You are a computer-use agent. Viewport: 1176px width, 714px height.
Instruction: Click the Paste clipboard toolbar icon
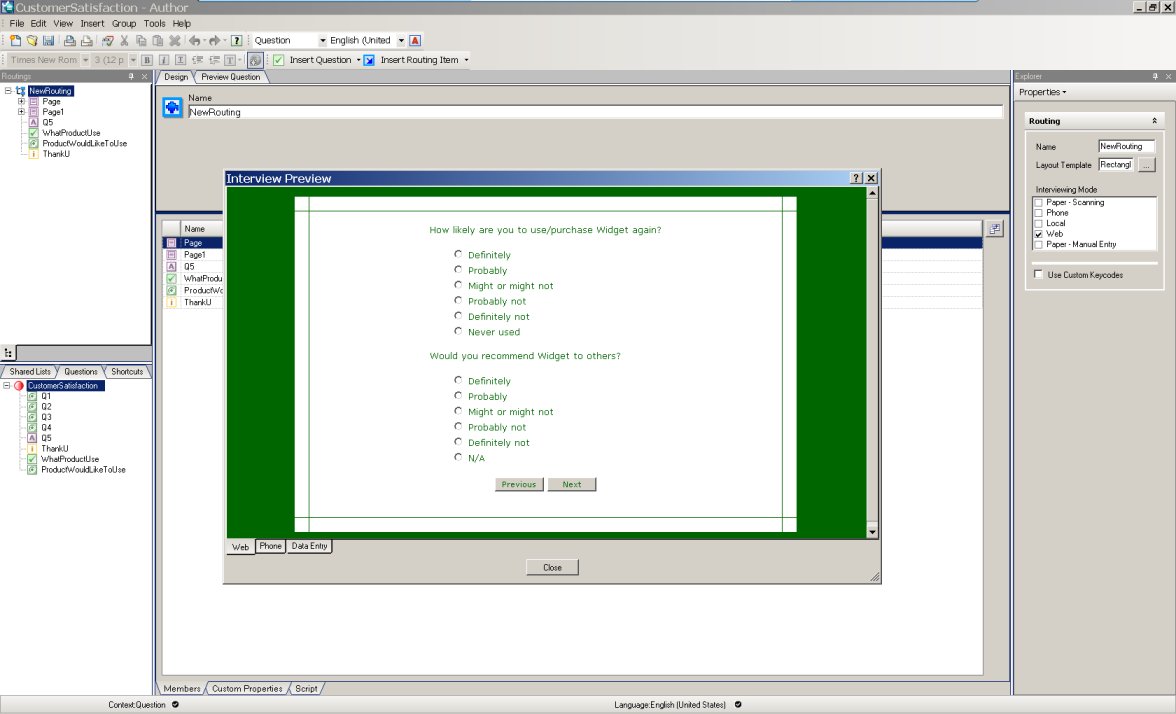tap(158, 40)
